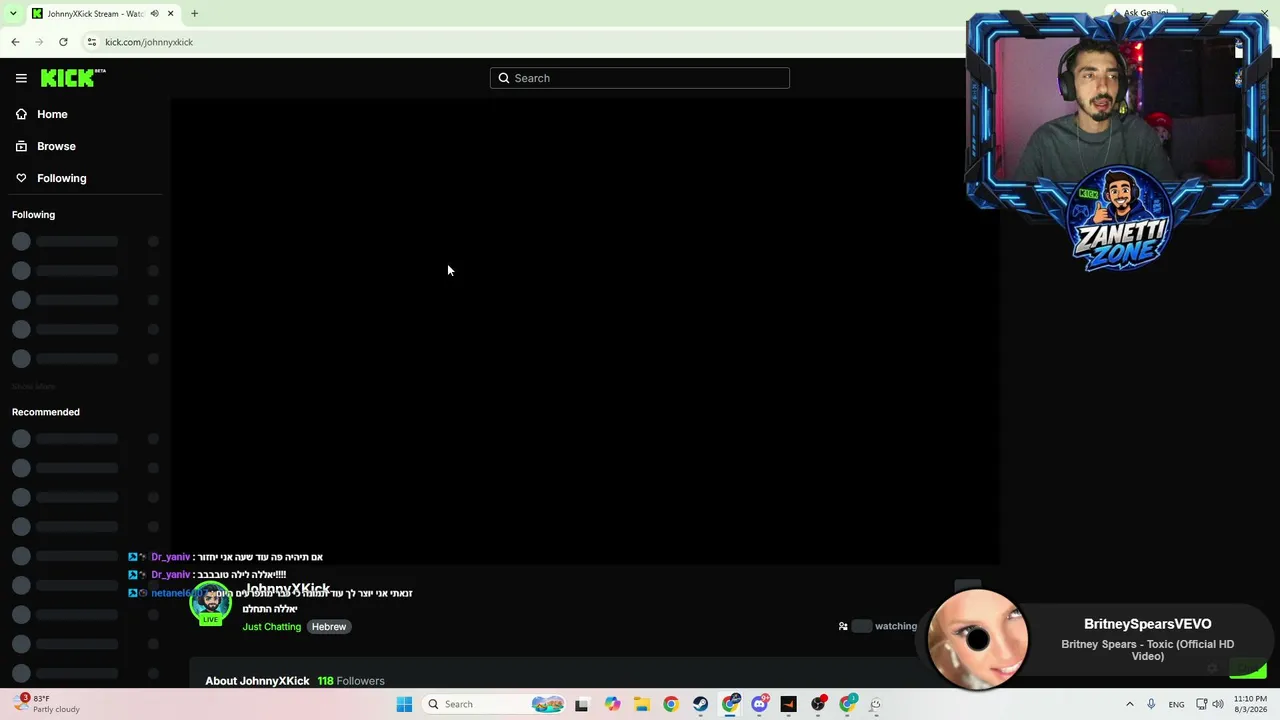Screen dimensions: 1280x720
Task: Click the BritneySpearsVEVO channel name
Action: coord(1147,624)
